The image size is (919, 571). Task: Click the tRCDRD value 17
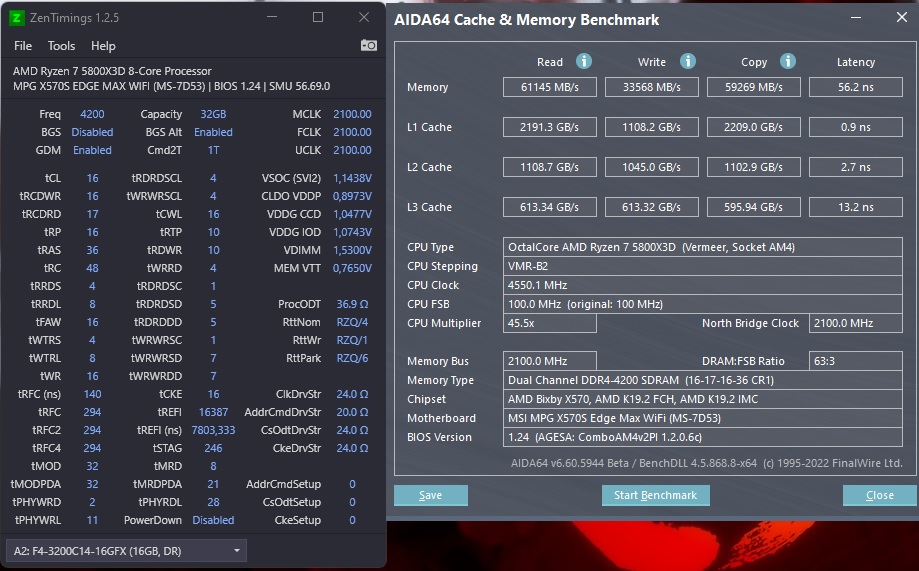click(93, 214)
